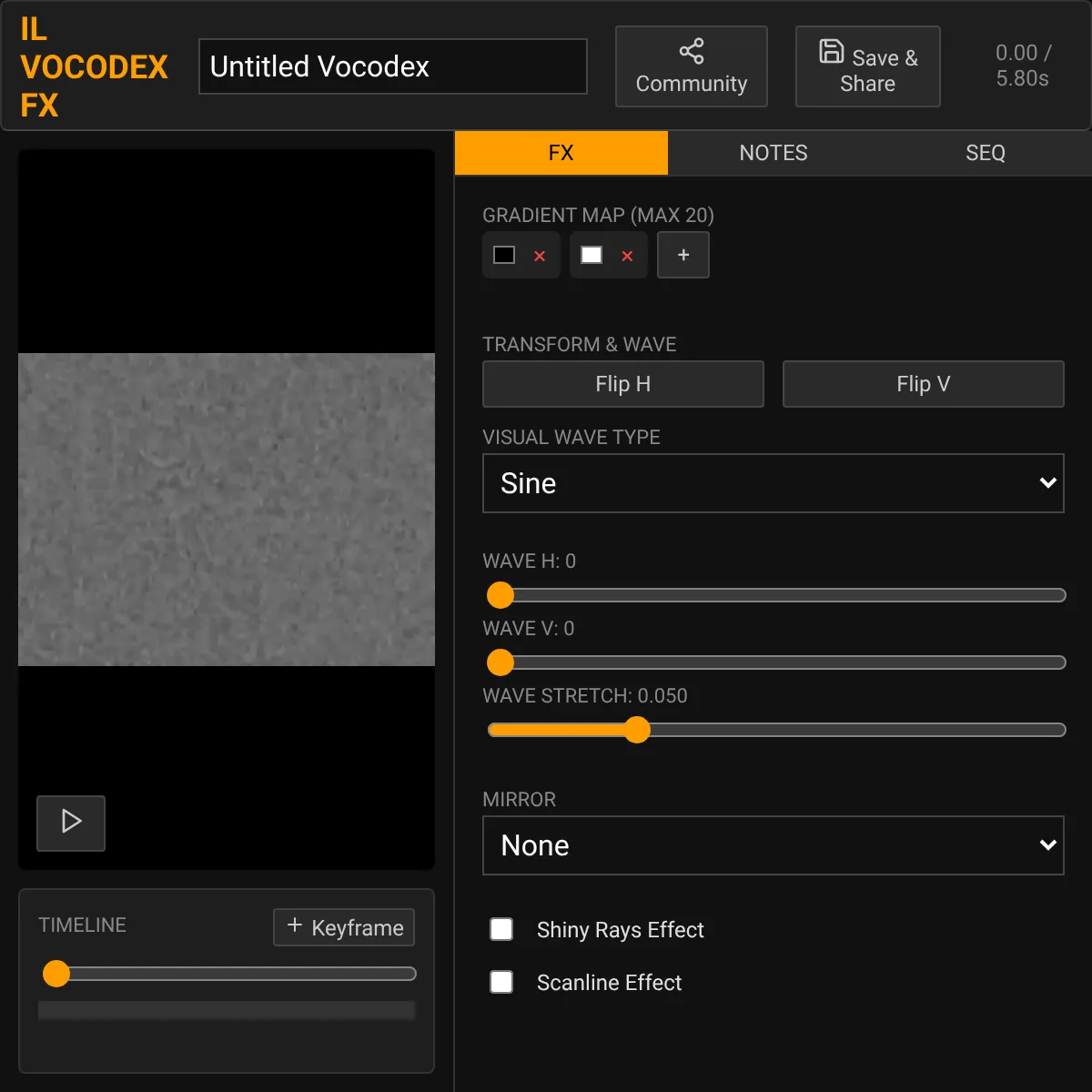Click the Wave V slider handle
Viewport: 1092px width, 1092px height.
500,662
